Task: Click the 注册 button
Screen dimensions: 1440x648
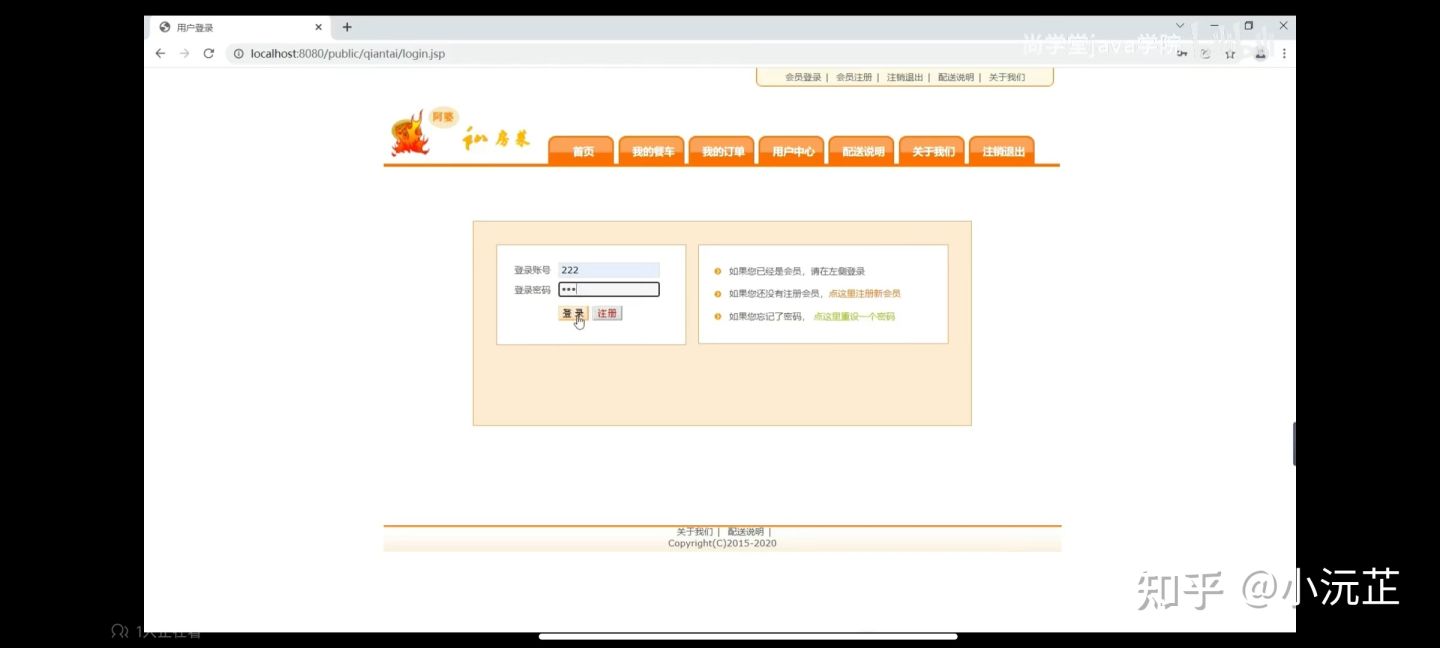Action: pyautogui.click(x=607, y=313)
